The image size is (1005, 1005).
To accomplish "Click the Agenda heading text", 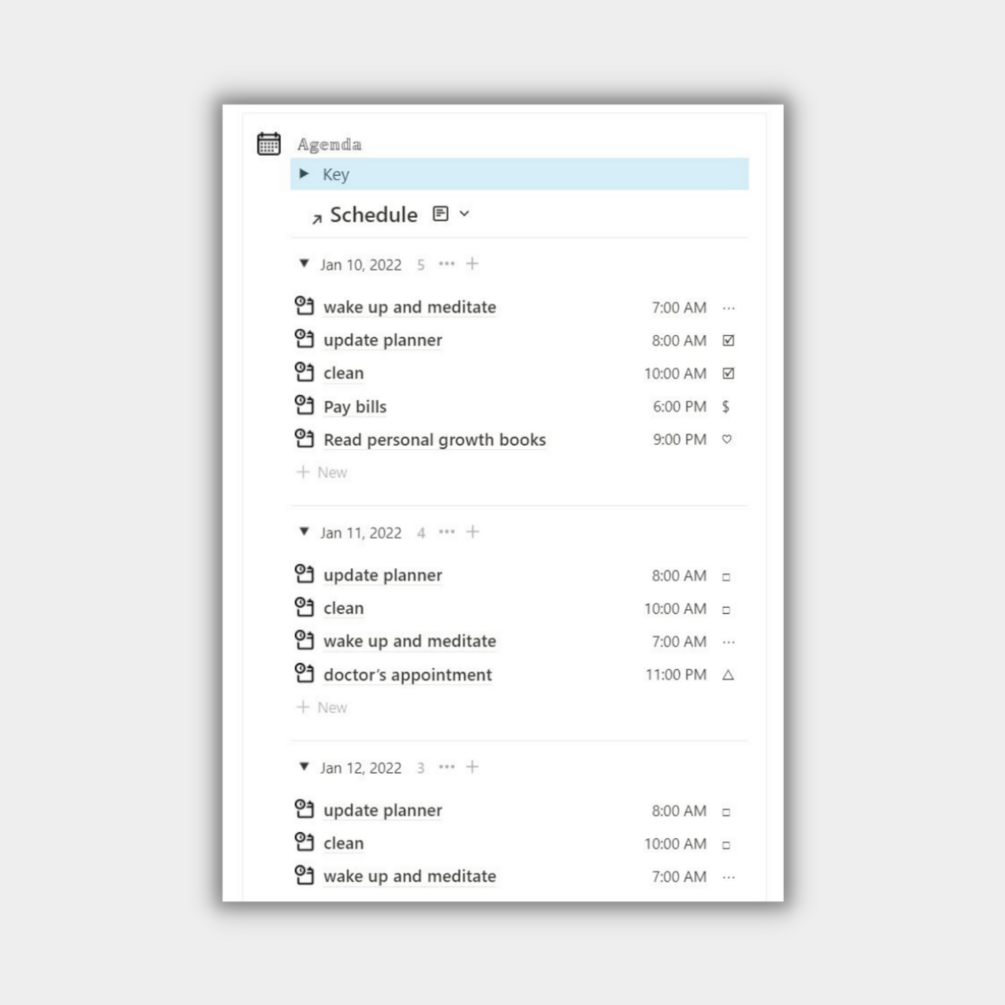I will coord(329,144).
